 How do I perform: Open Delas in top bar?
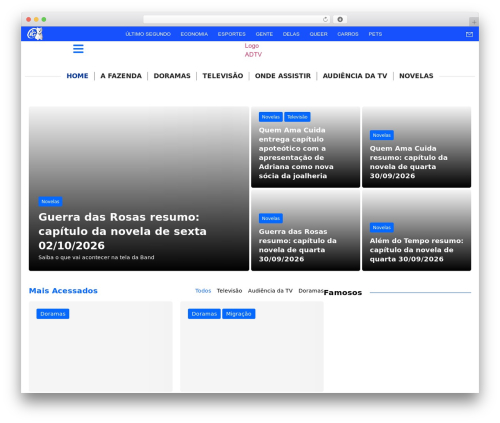coord(291,34)
